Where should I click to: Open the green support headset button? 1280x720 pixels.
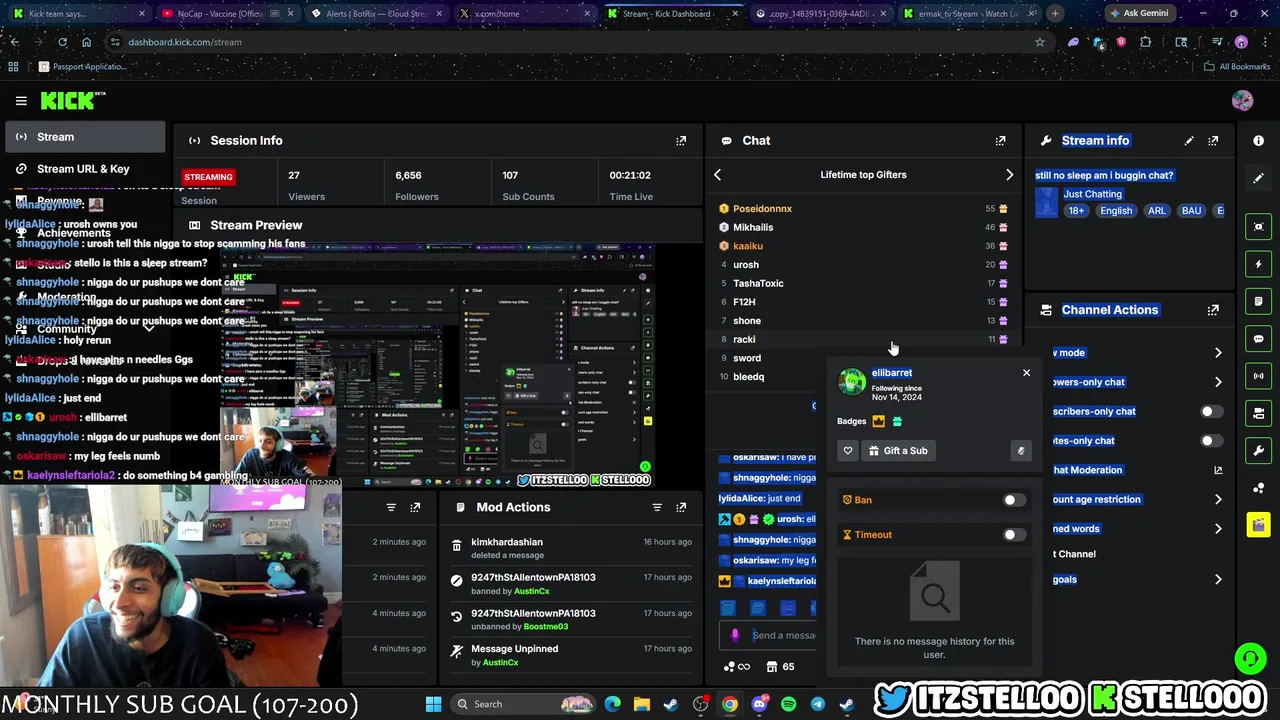1250,658
